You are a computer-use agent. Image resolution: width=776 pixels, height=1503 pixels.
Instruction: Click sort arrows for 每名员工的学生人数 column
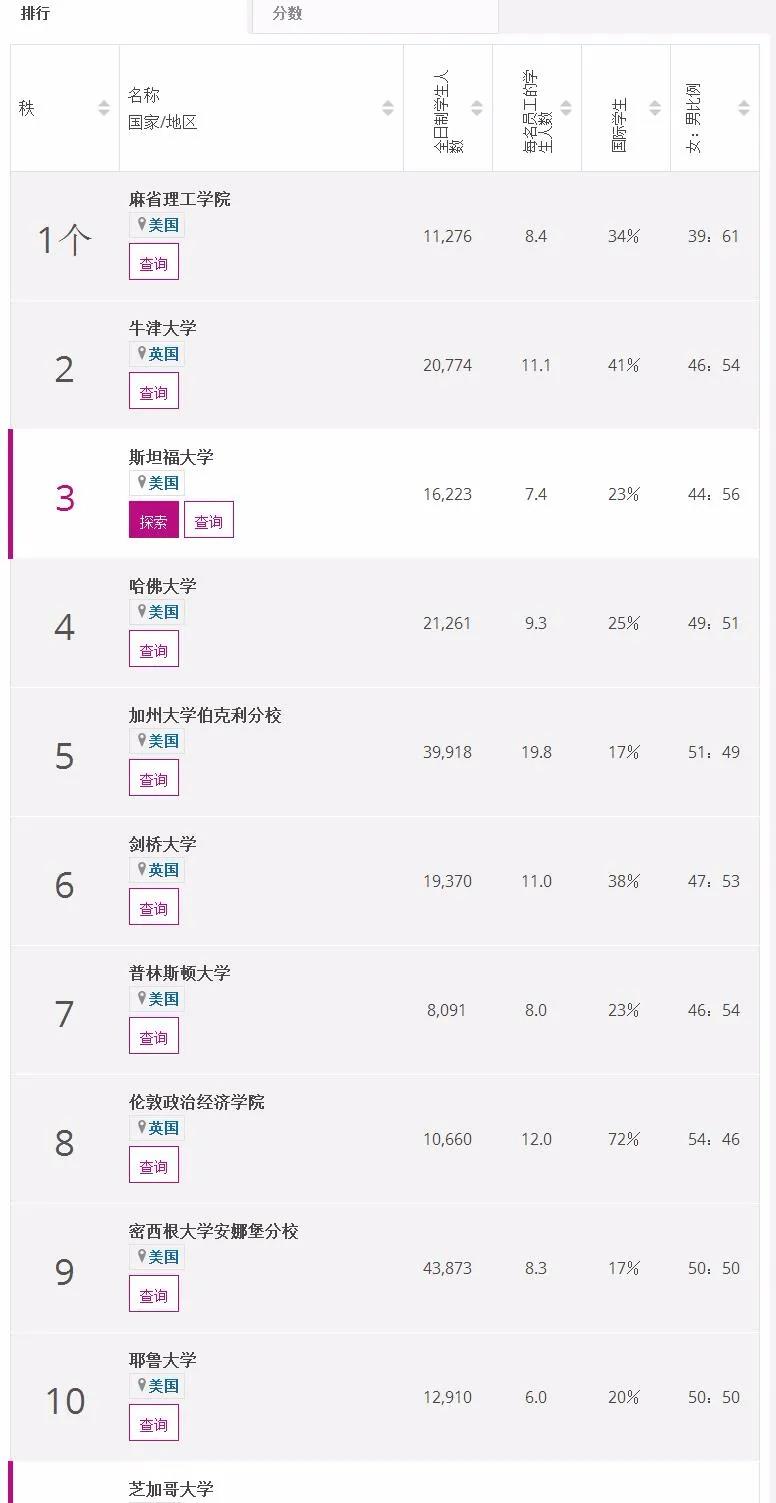(566, 108)
